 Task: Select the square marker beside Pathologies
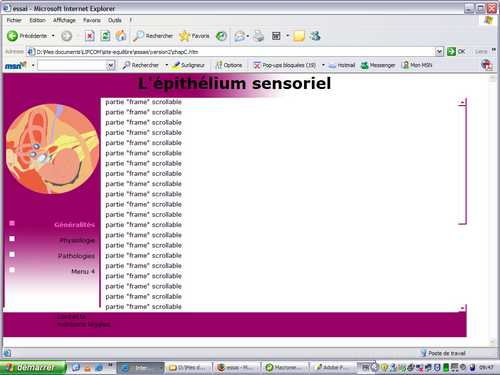click(12, 254)
